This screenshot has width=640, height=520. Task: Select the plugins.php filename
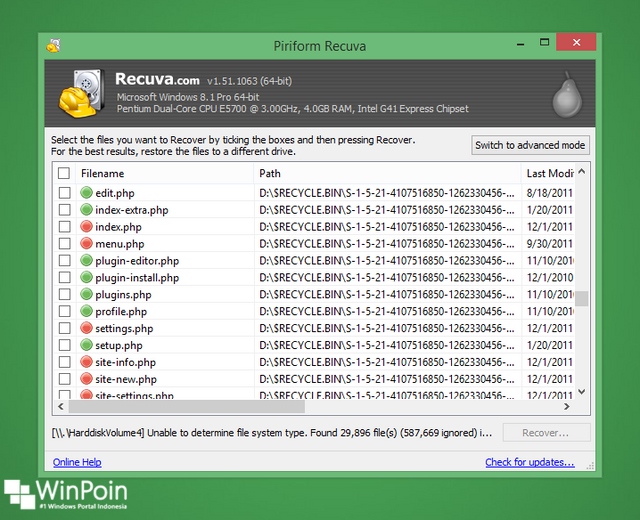pyautogui.click(x=123, y=295)
